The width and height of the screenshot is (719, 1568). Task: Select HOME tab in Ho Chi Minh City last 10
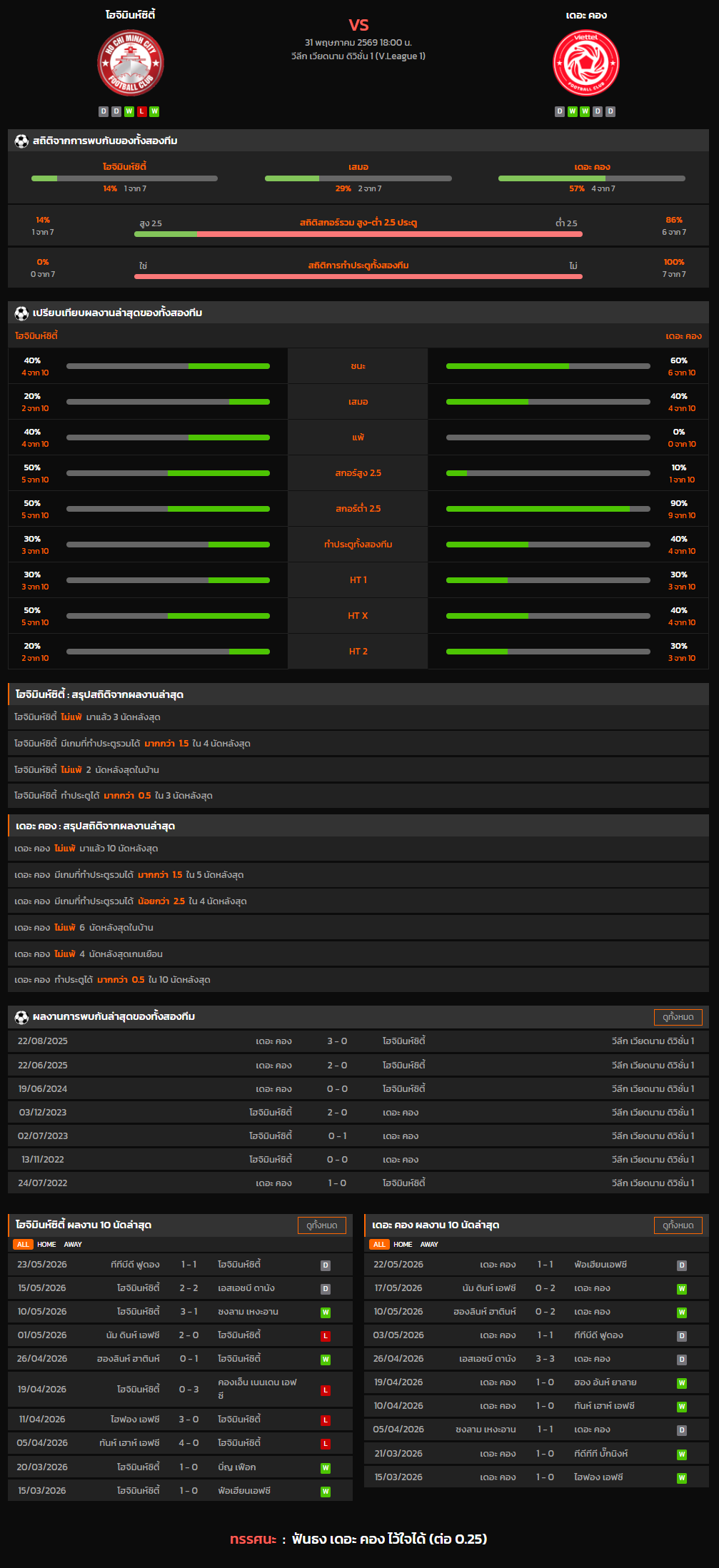(x=46, y=1244)
